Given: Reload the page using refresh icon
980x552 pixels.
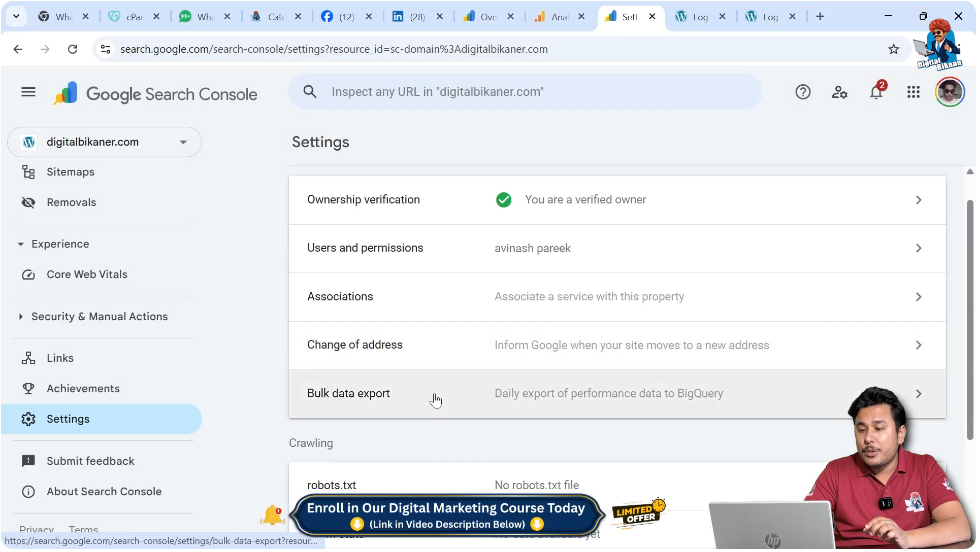Looking at the screenshot, I should pos(72,49).
